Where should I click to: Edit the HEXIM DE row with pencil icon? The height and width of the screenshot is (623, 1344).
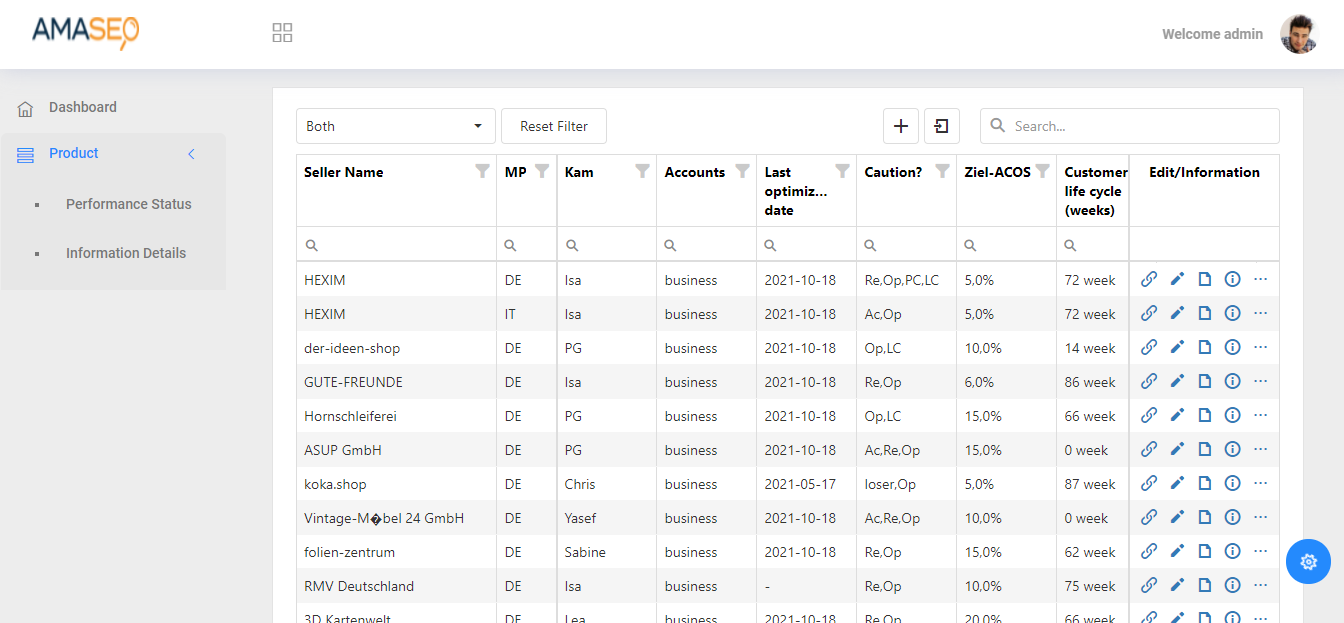1177,280
